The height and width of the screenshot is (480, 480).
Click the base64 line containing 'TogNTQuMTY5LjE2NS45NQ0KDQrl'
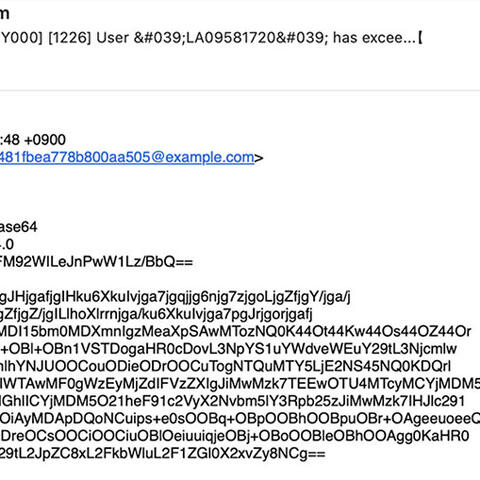225,366
